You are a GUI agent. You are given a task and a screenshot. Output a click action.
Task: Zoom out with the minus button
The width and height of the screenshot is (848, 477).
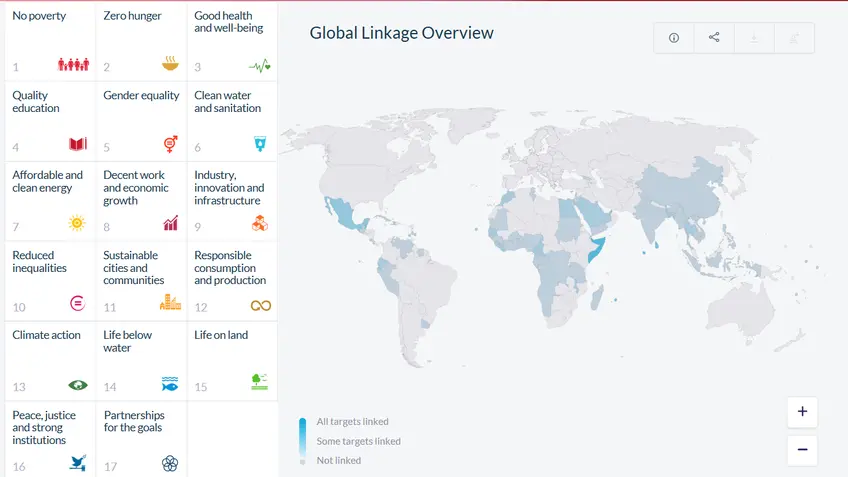coord(802,450)
